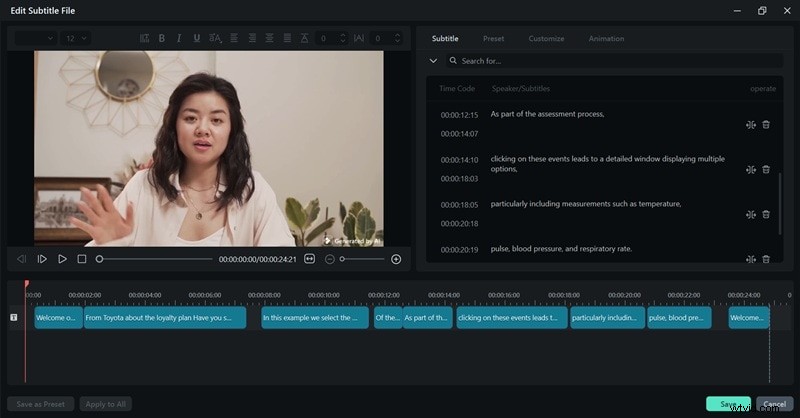Screen dimensions: 800x418
Task: Select the last 'Welcome...' clip near 00:00:24:00
Action: pyautogui.click(x=749, y=317)
